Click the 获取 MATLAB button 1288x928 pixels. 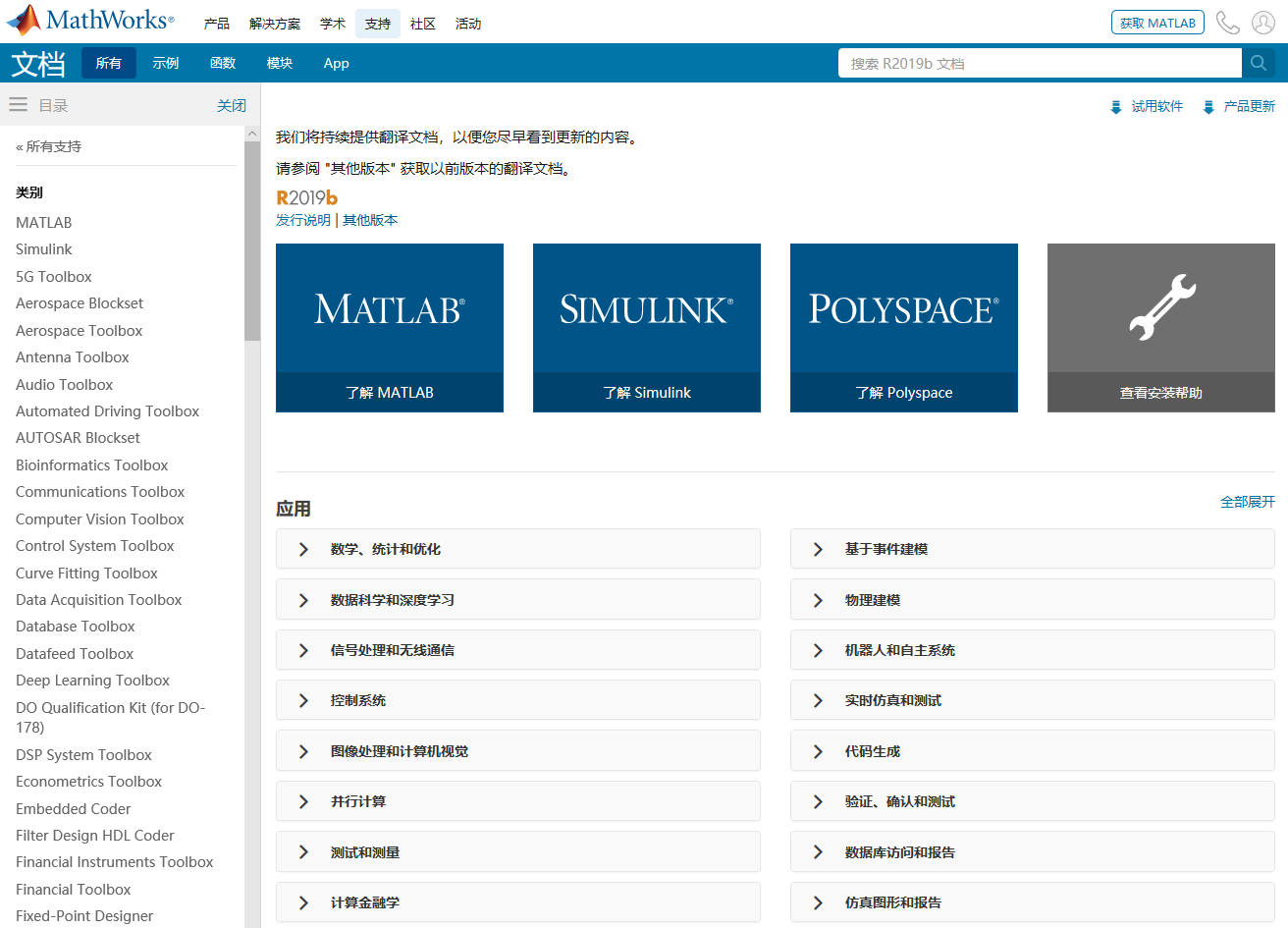pos(1157,22)
